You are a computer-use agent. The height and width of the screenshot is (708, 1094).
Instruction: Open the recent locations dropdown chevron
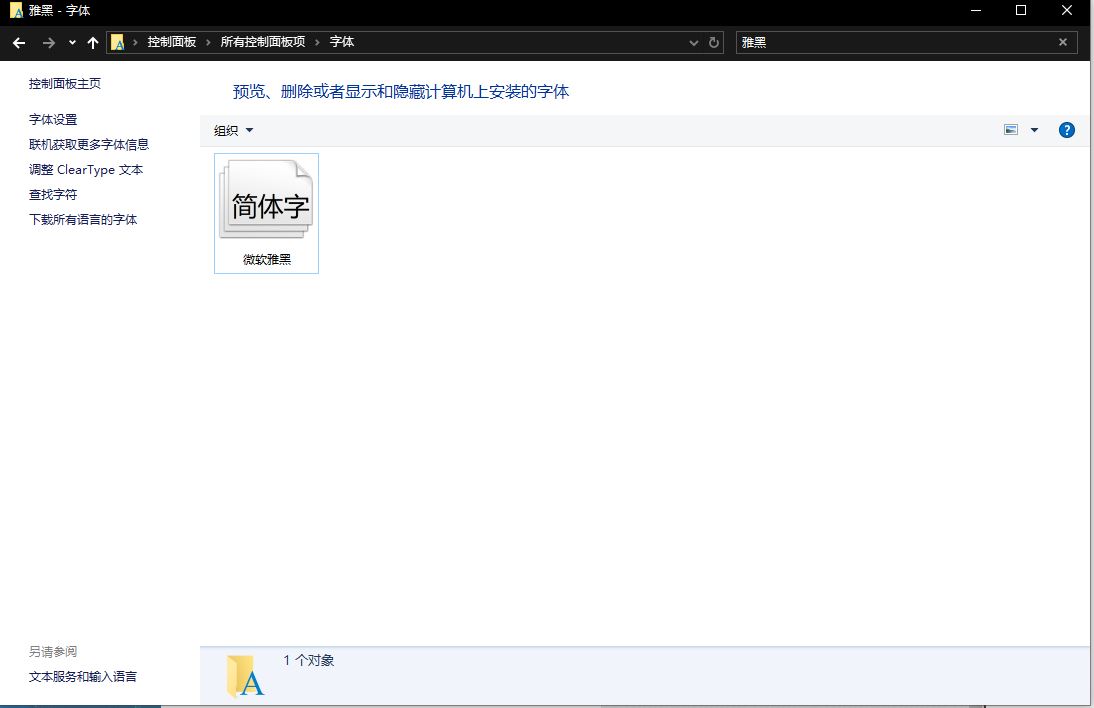tap(72, 43)
